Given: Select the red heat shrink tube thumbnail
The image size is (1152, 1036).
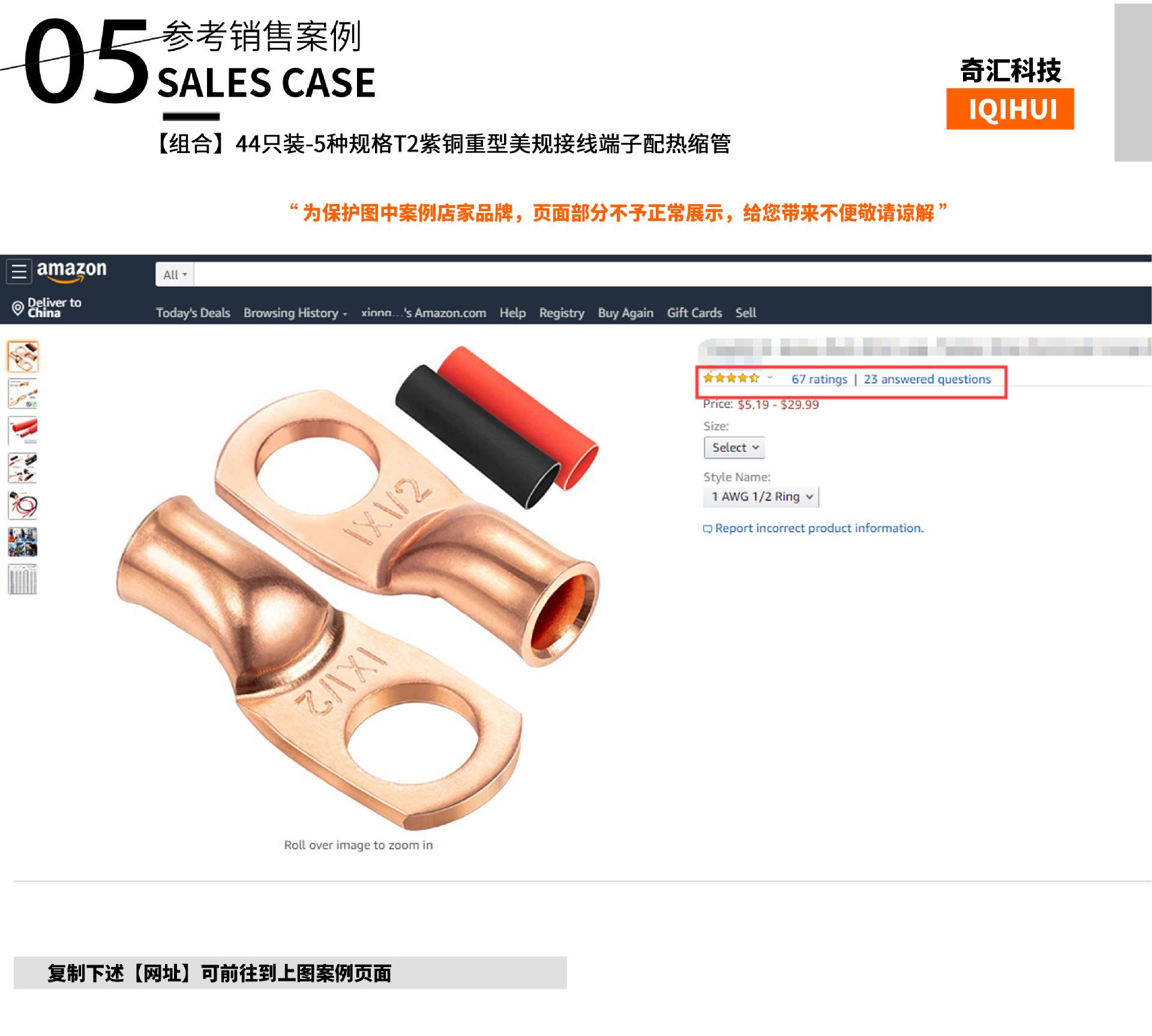Looking at the screenshot, I should [23, 431].
